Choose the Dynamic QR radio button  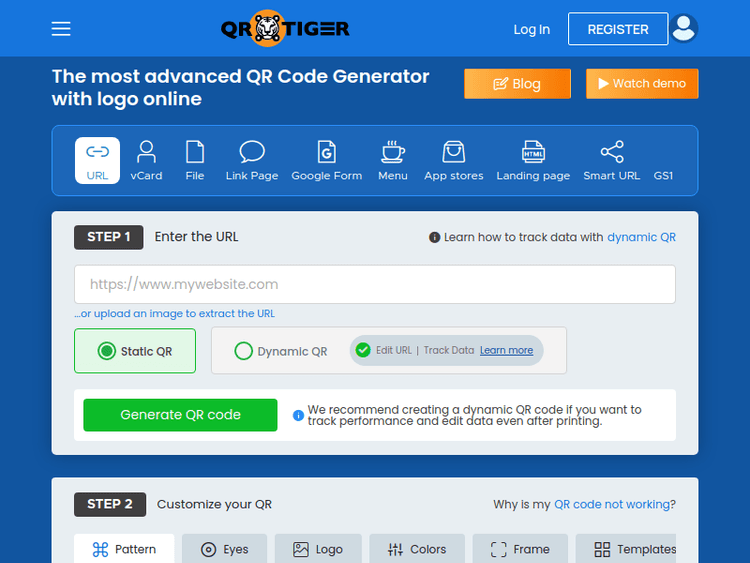point(243,351)
